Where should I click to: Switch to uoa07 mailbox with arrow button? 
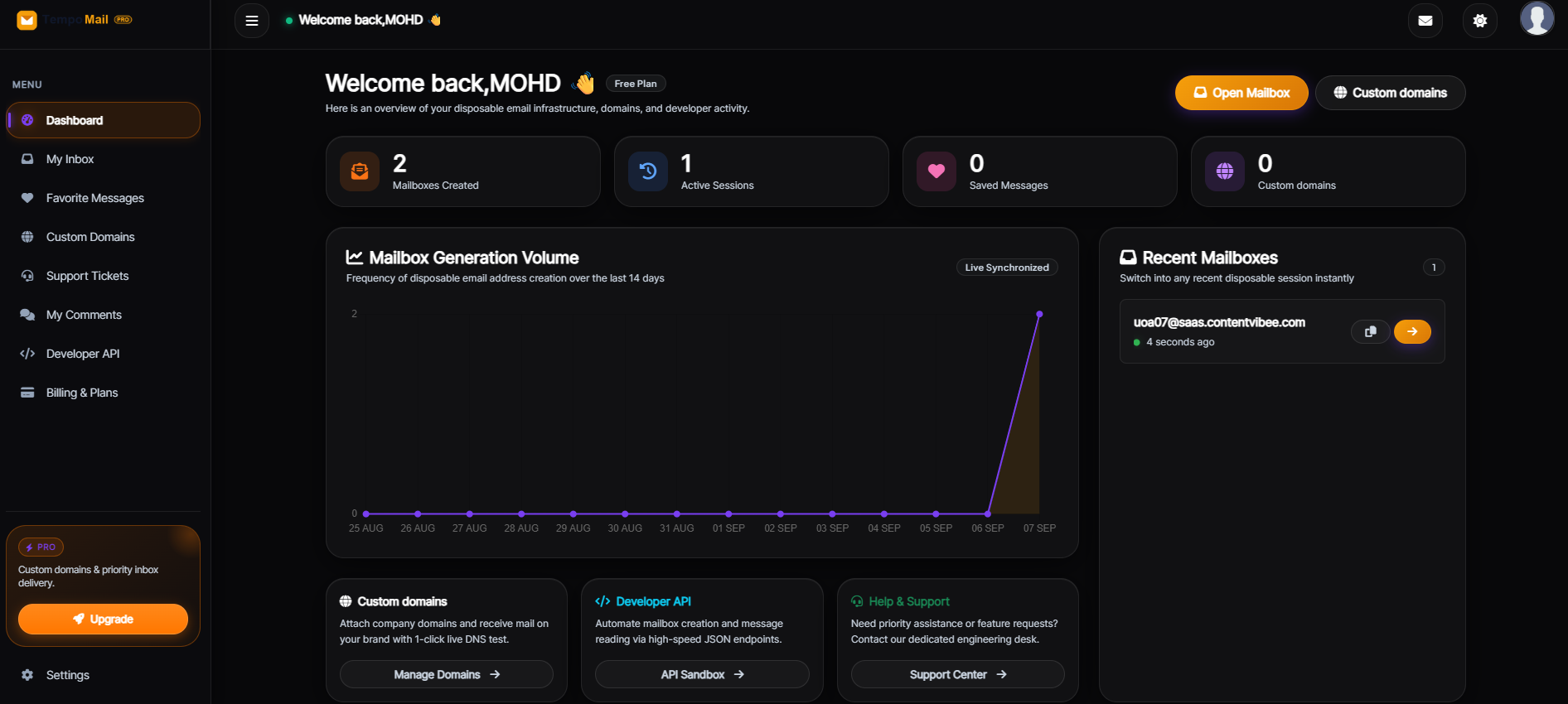point(1412,331)
